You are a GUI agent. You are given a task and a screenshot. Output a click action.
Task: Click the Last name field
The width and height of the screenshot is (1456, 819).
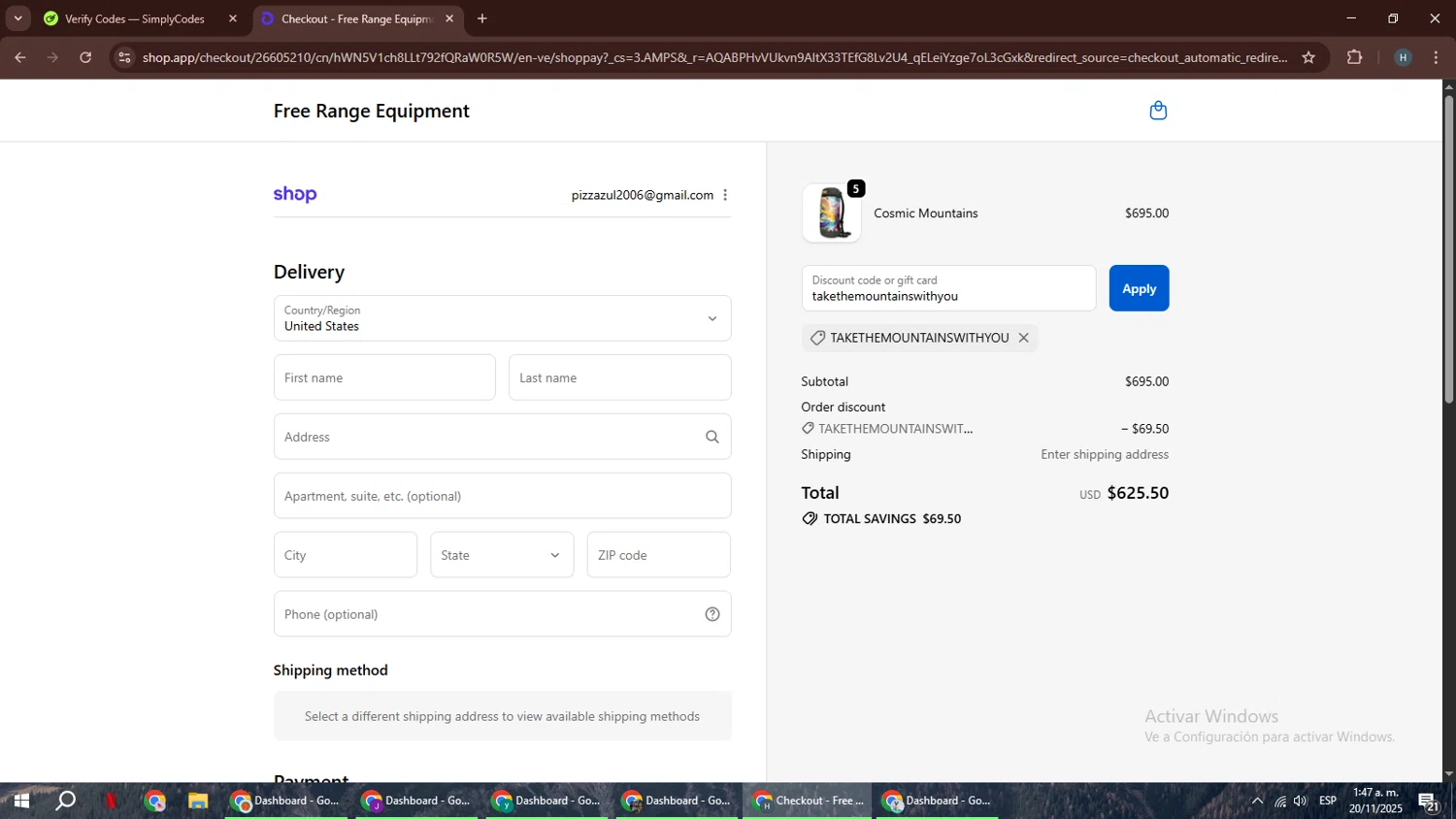click(619, 377)
